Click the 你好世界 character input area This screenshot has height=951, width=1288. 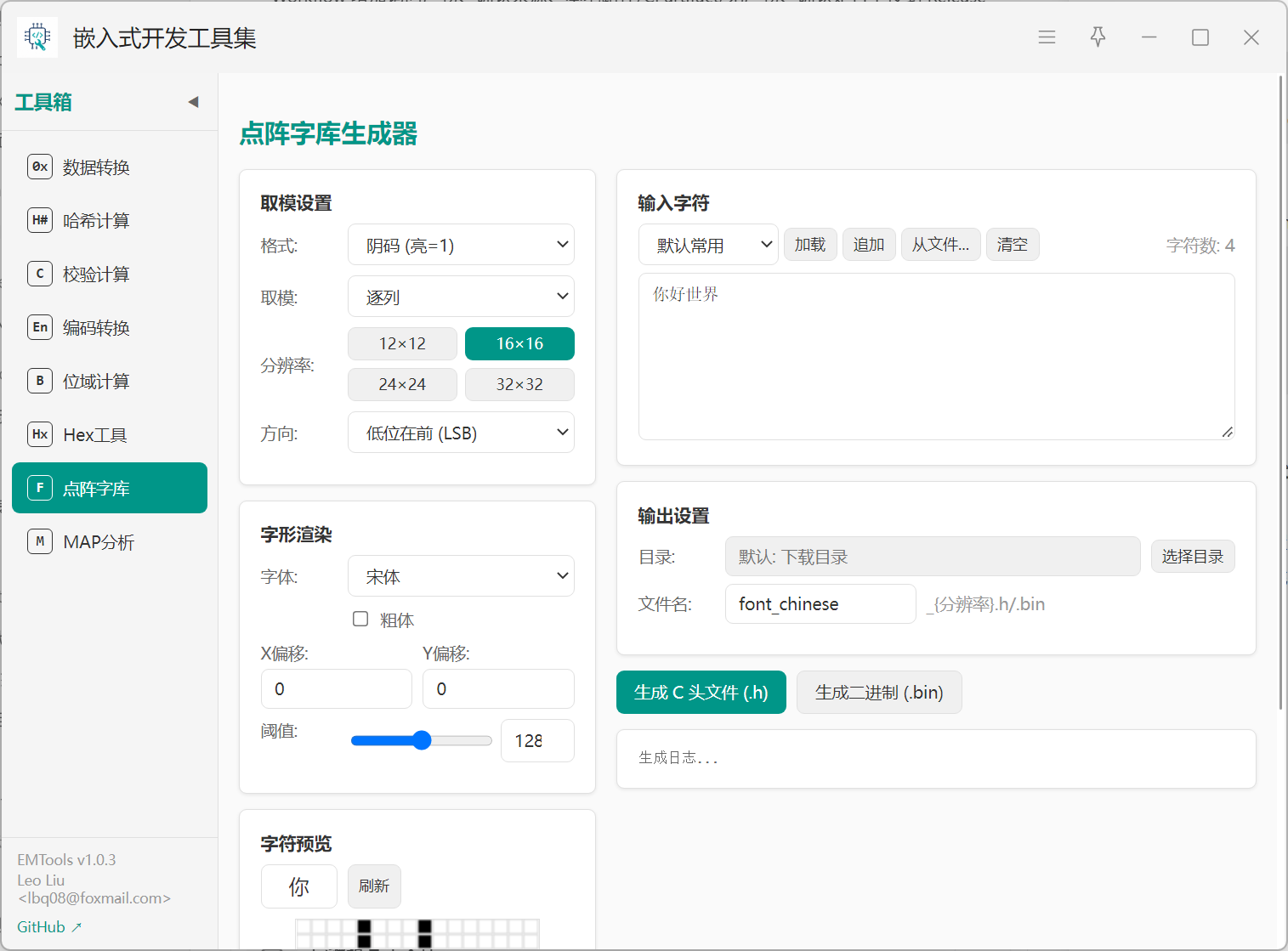pyautogui.click(x=936, y=356)
